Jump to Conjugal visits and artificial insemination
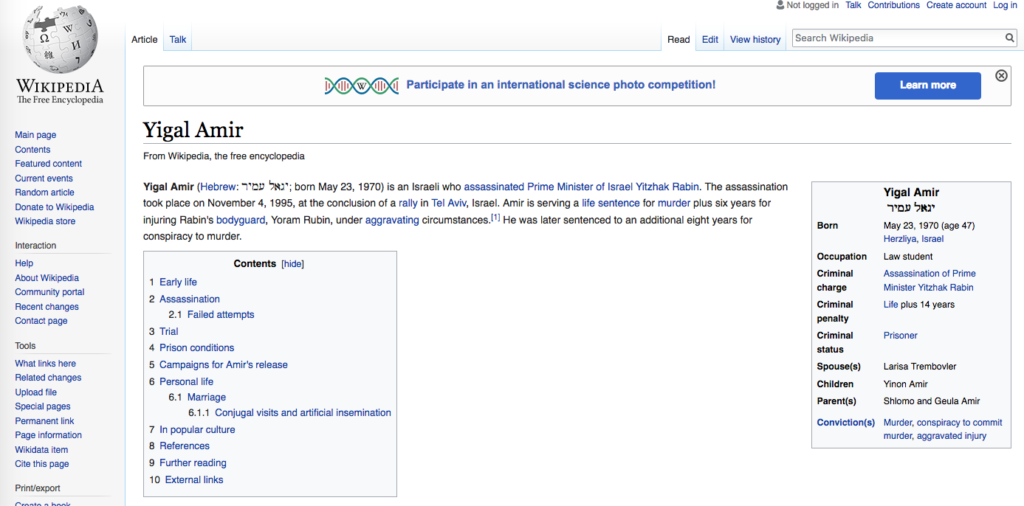The width and height of the screenshot is (1024, 506). [x=303, y=413]
